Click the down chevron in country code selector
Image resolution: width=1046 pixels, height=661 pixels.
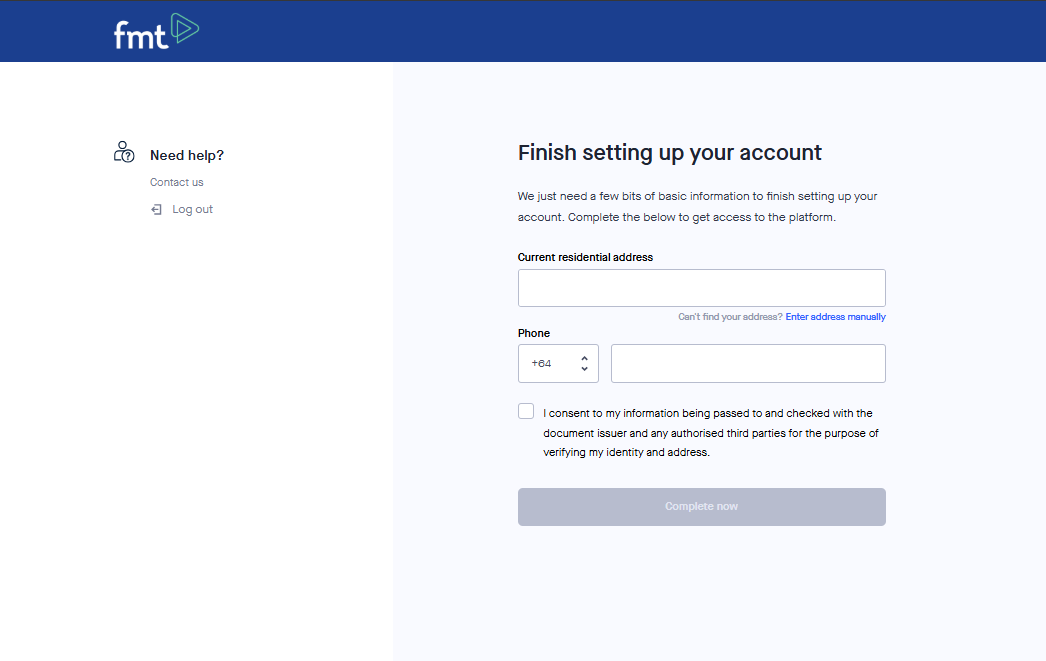[584, 369]
